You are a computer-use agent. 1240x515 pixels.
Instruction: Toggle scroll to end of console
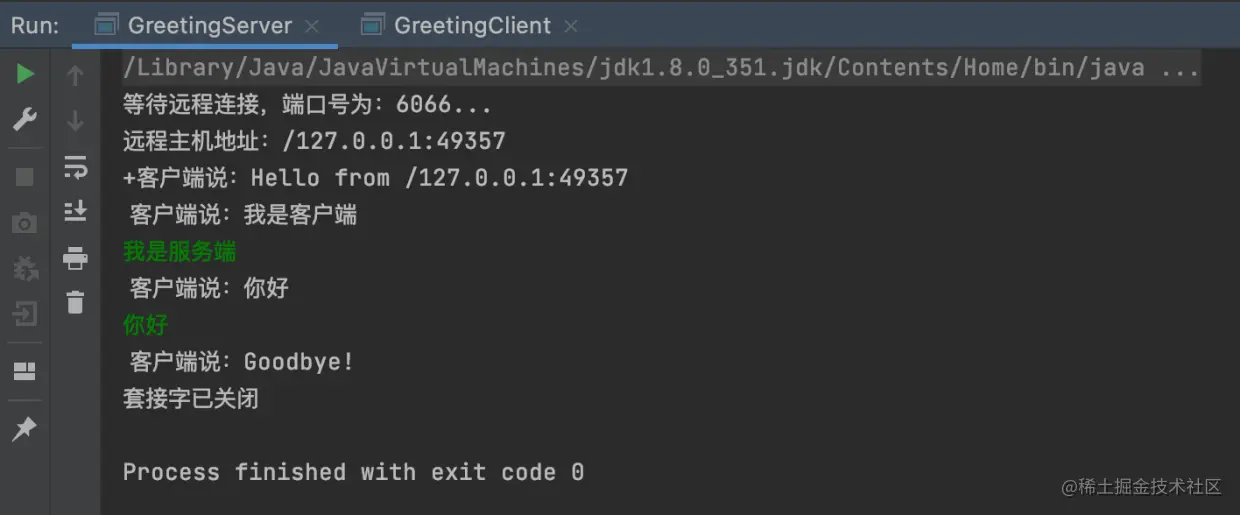pos(75,211)
